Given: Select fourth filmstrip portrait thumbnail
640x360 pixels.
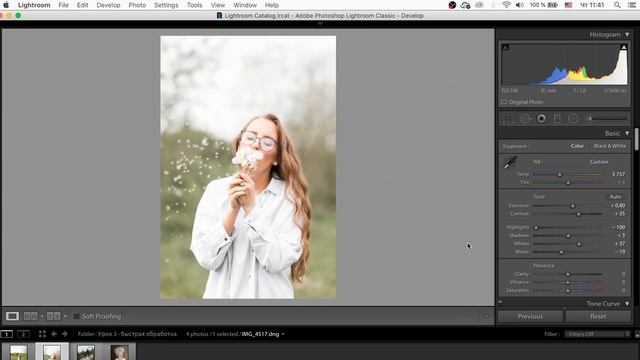Looking at the screenshot, I should pyautogui.click(x=119, y=352).
